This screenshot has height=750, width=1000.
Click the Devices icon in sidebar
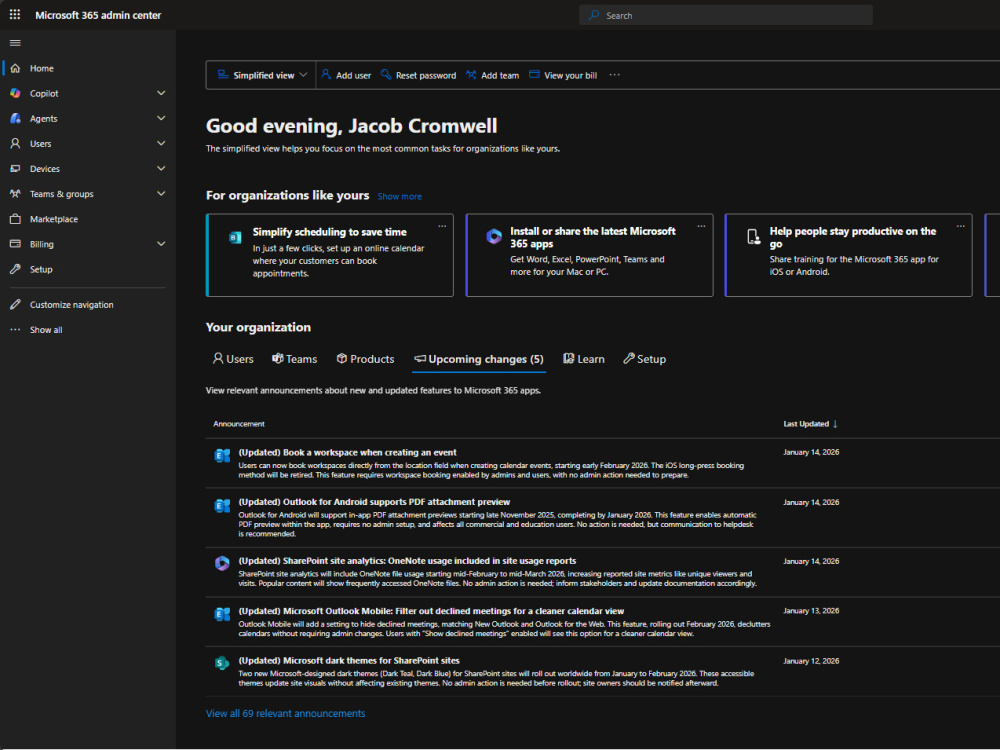tap(15, 168)
